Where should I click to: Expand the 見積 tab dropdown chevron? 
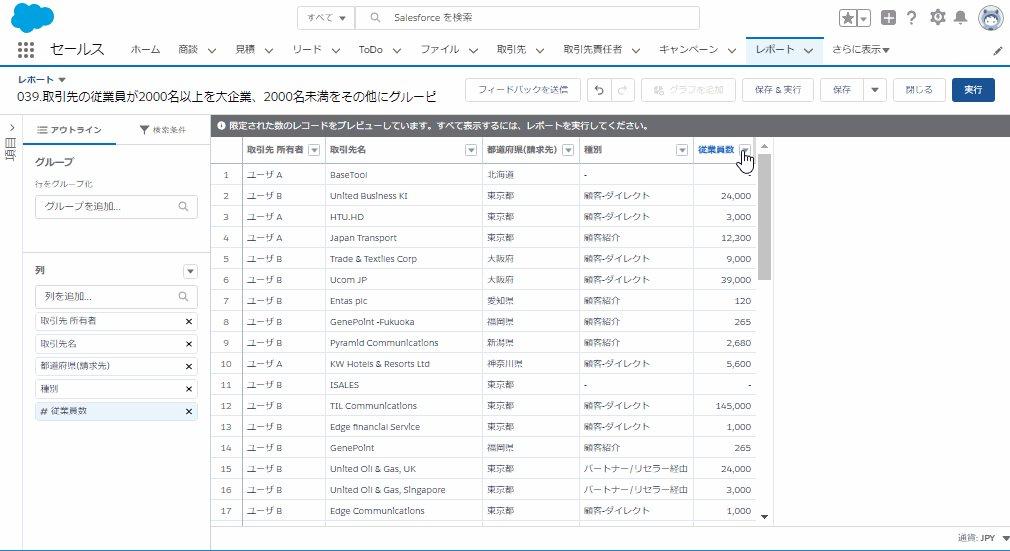click(269, 50)
